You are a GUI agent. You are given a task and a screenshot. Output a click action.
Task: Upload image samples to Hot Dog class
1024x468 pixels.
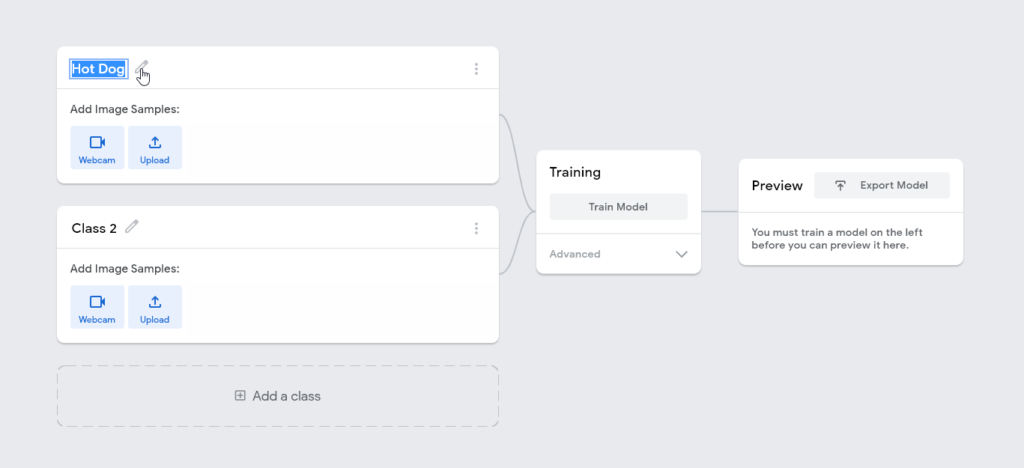[155, 147]
